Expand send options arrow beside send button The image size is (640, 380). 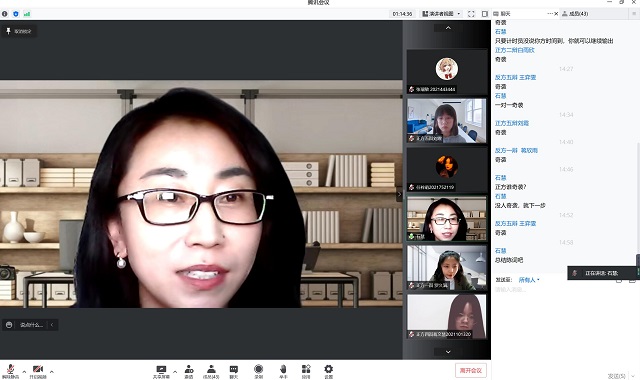pos(633,376)
